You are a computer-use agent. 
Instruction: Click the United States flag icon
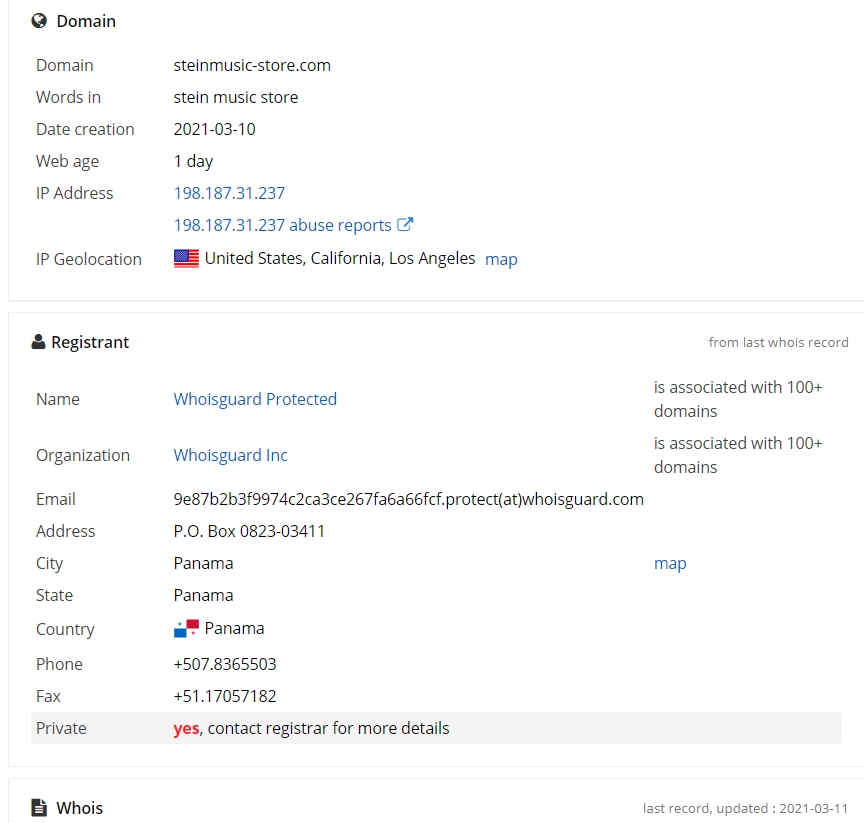(x=186, y=258)
